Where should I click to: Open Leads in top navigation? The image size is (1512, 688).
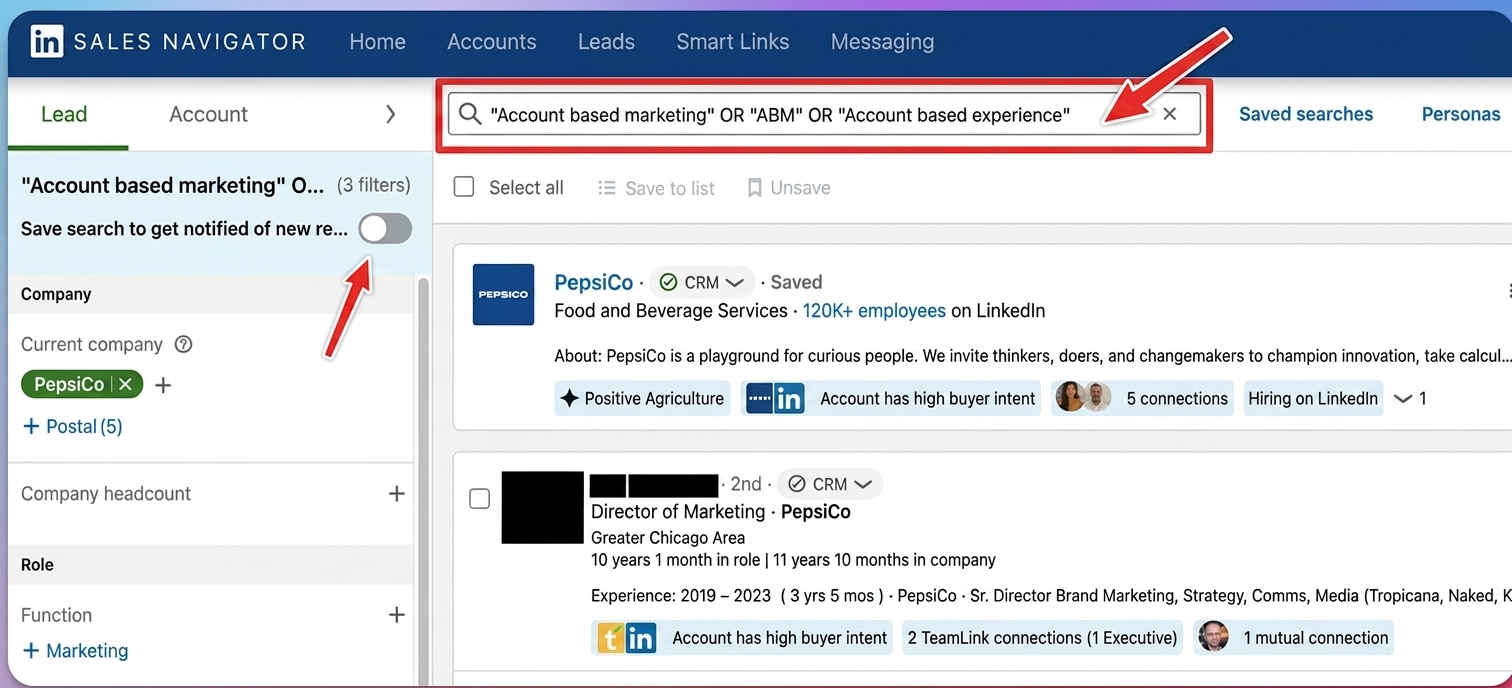606,42
